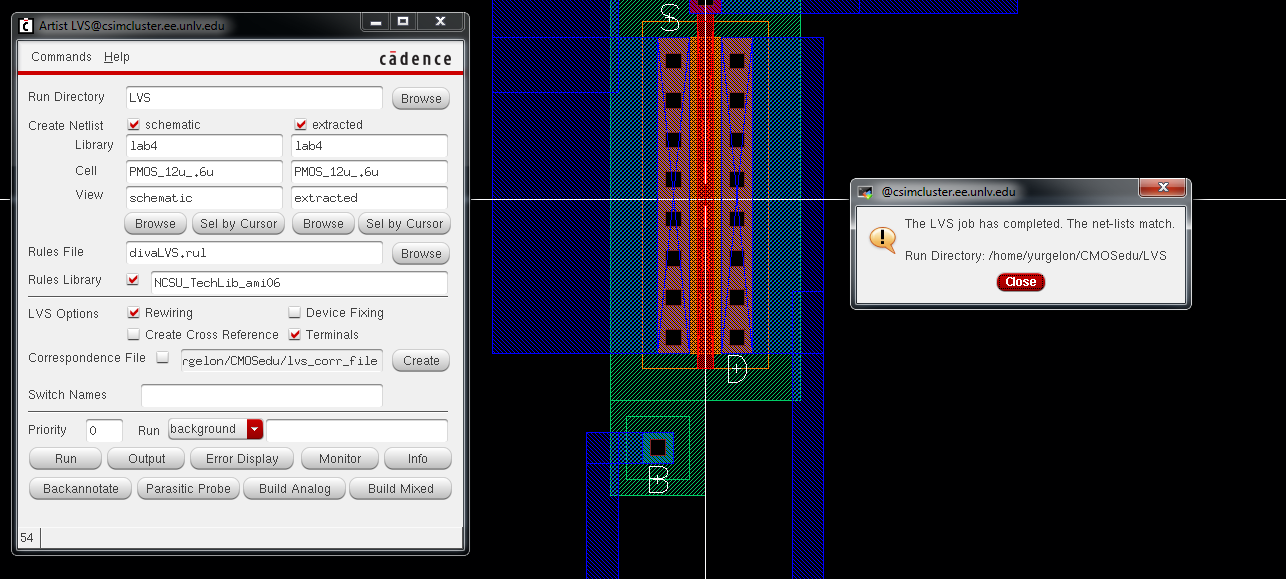This screenshot has width=1286, height=579.
Task: Click Browse under the schematic column
Action: [x=155, y=224]
